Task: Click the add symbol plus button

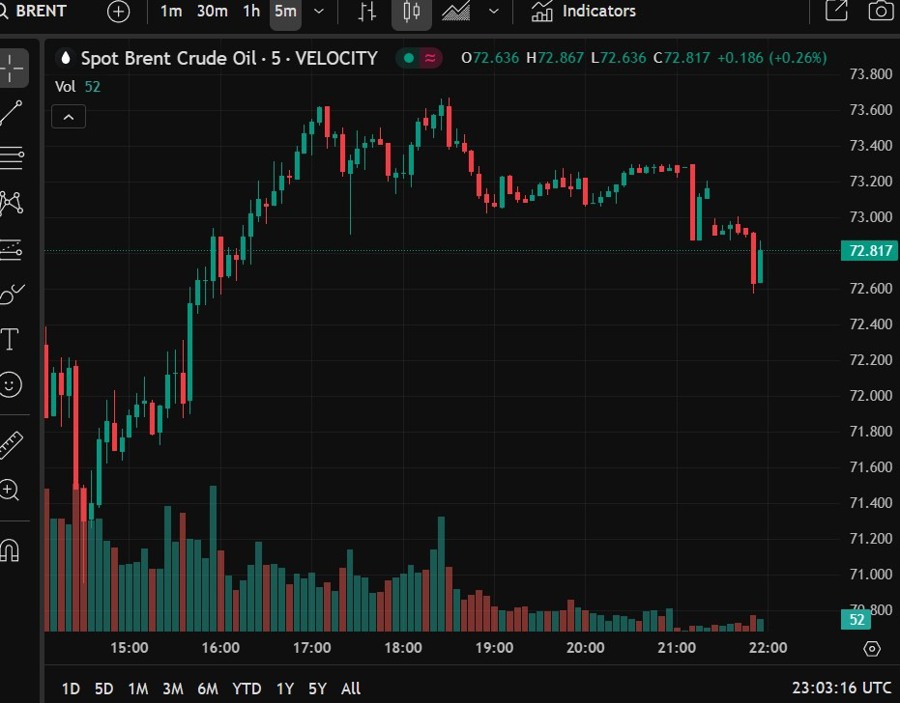Action: 118,11
